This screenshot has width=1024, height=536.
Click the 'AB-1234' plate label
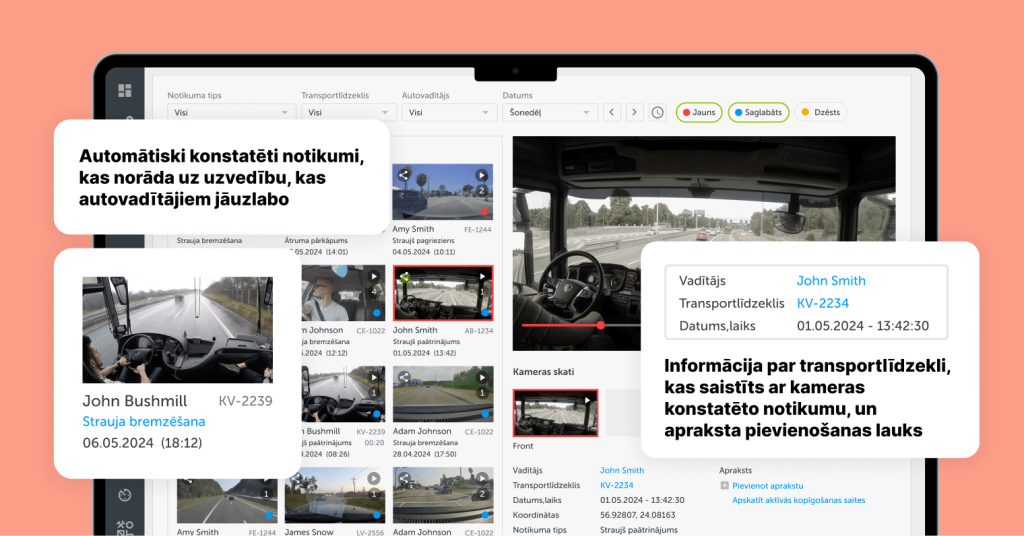click(x=479, y=331)
